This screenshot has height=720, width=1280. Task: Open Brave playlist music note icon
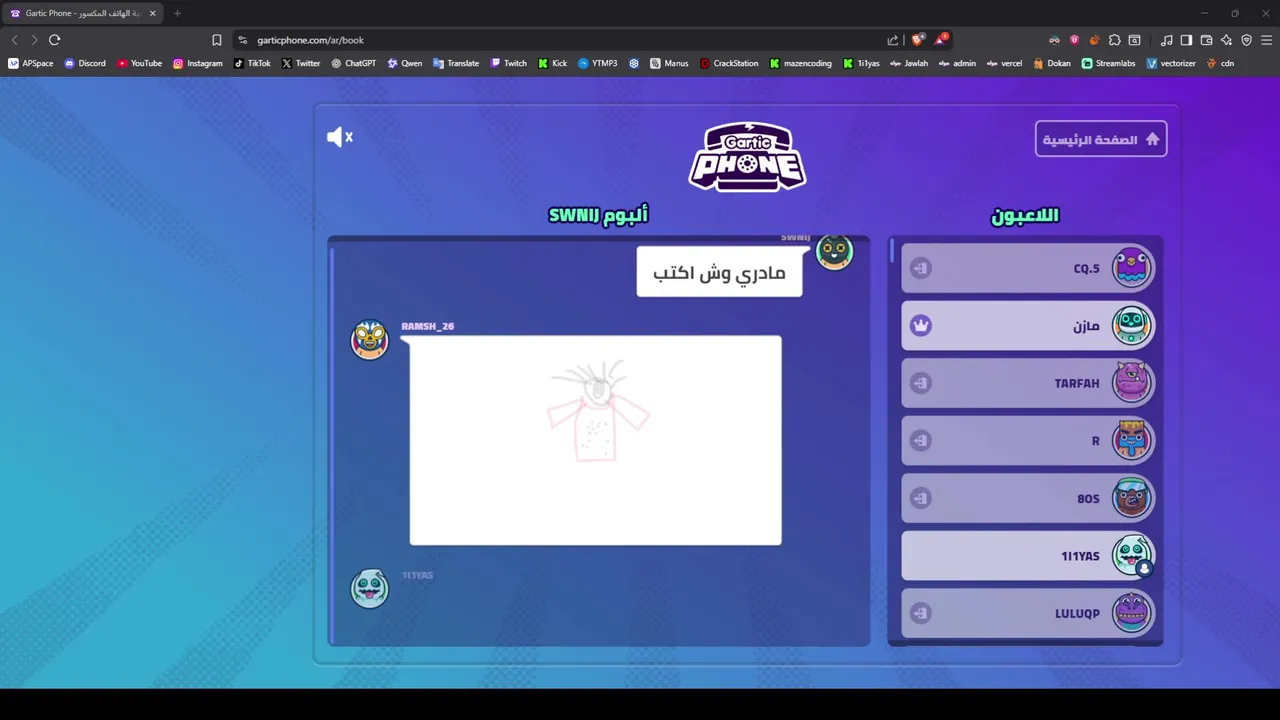click(1166, 40)
